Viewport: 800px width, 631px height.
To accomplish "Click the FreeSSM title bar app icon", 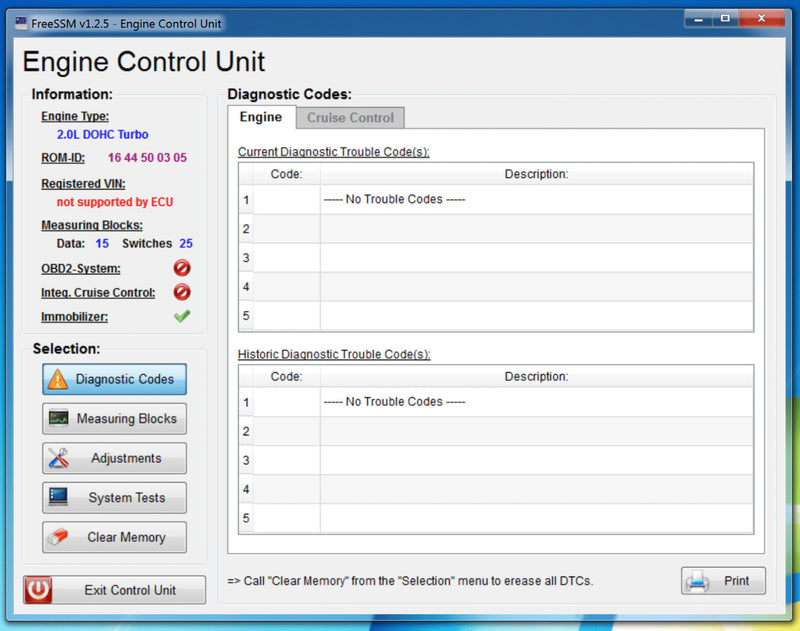I will tap(21, 23).
